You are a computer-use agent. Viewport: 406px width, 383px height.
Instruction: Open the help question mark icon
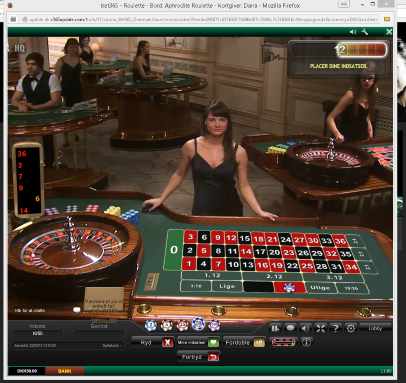pyautogui.click(x=336, y=328)
